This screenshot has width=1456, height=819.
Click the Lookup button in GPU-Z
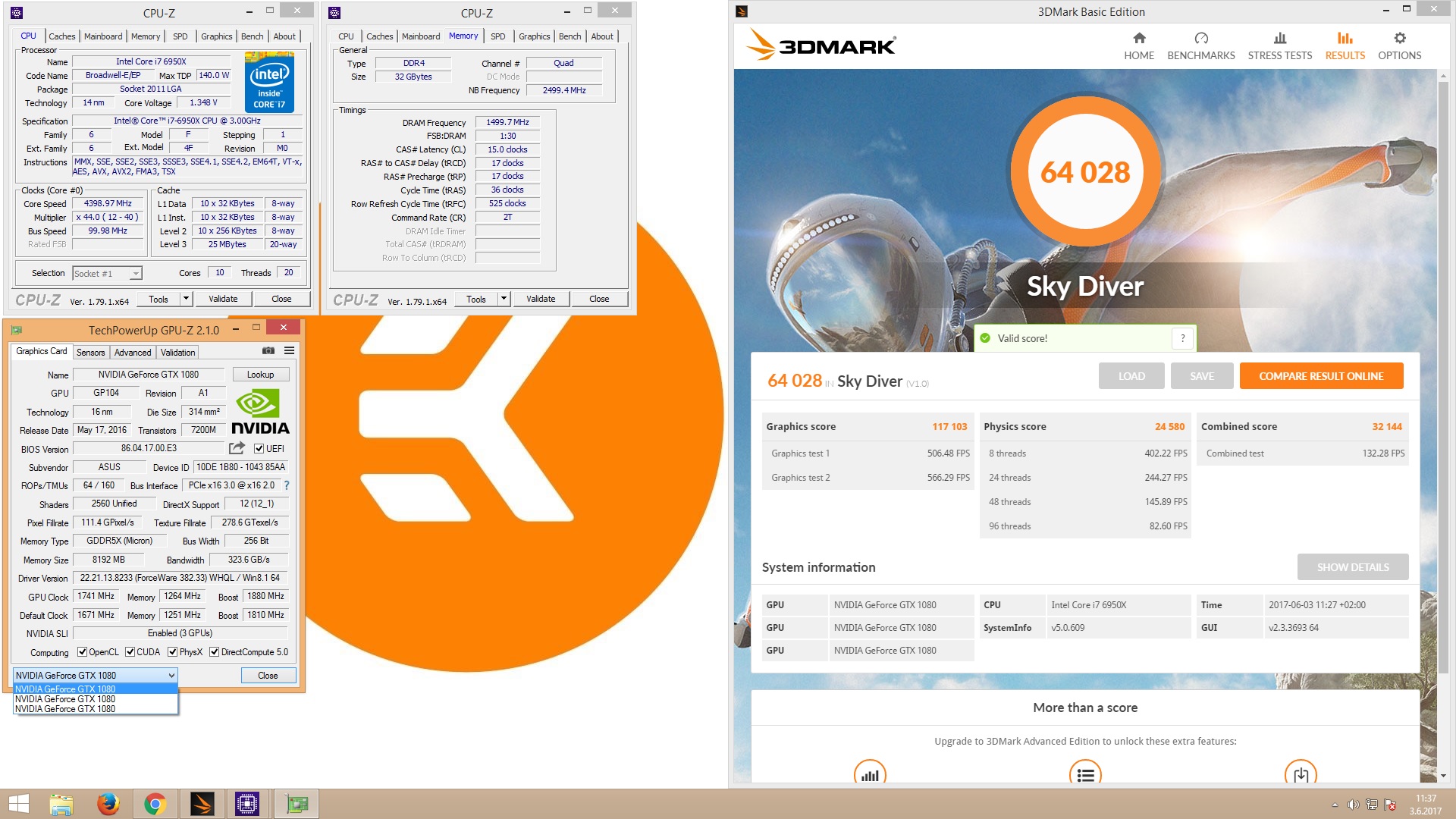pyautogui.click(x=260, y=375)
